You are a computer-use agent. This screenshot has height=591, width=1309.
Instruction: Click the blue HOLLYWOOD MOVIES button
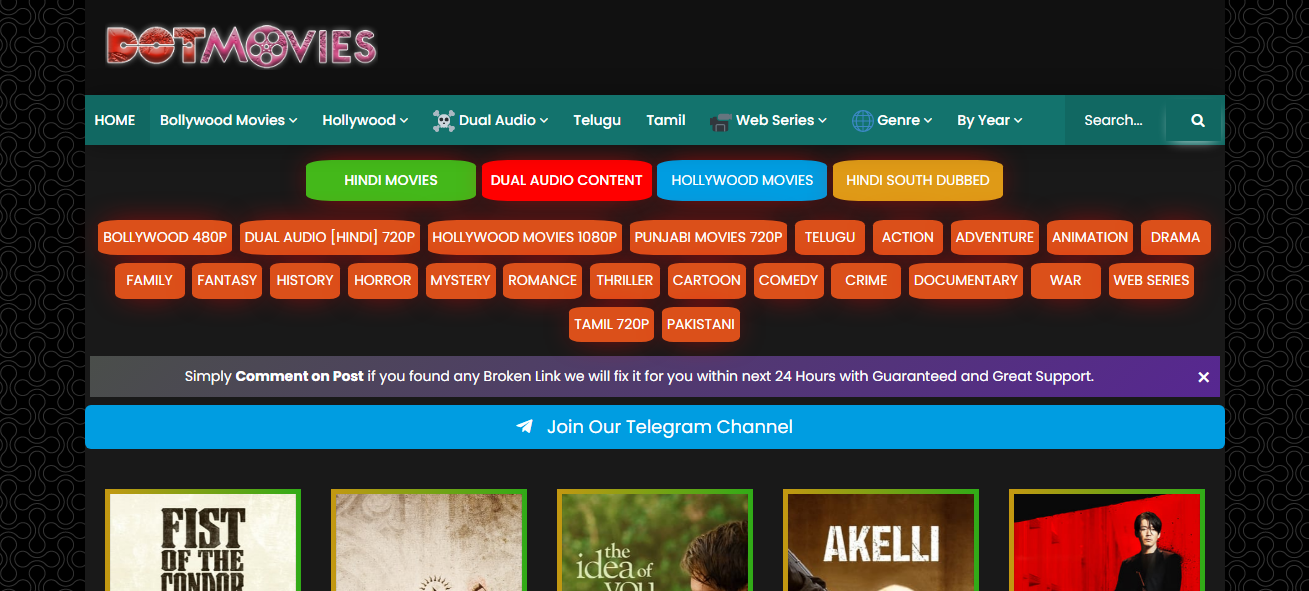[x=742, y=181]
